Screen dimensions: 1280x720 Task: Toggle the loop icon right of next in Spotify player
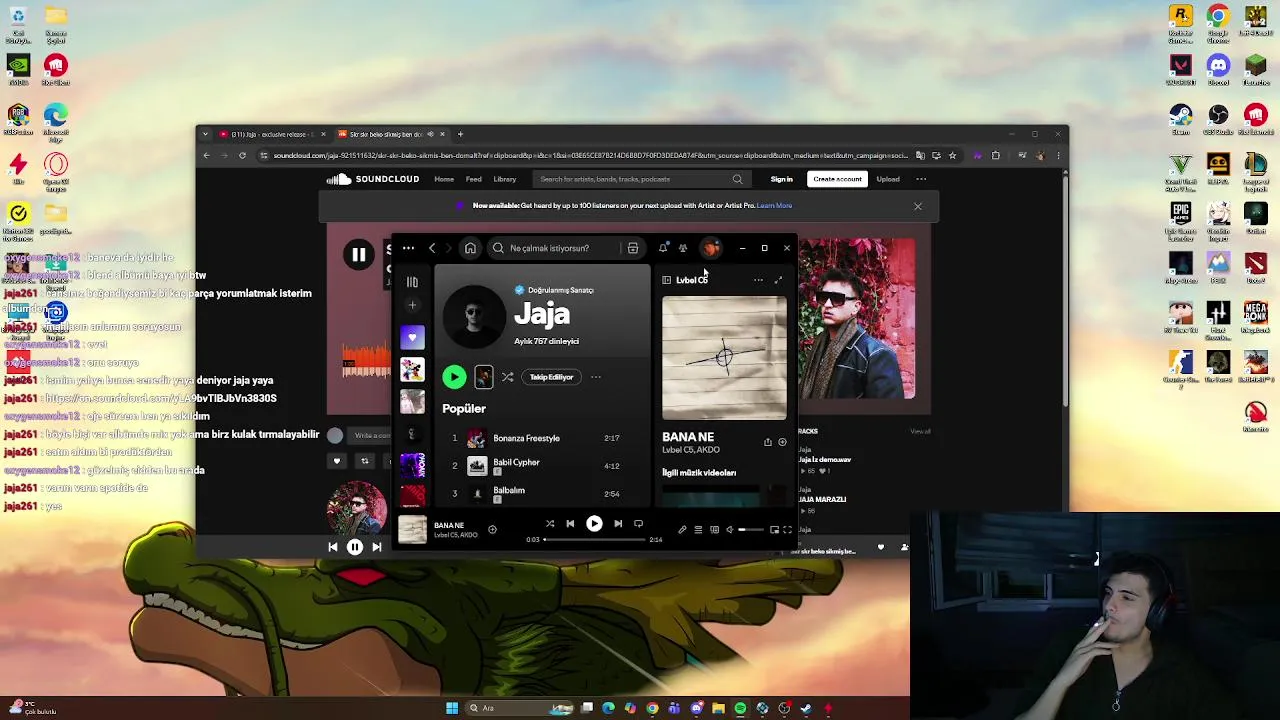(638, 524)
